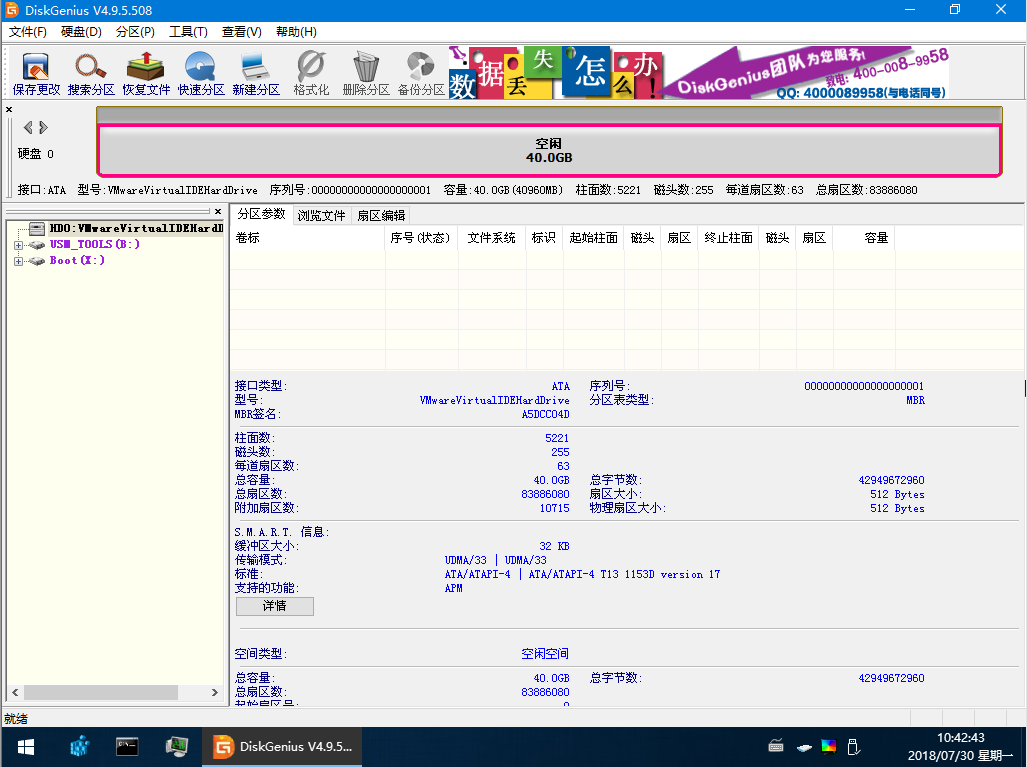
Task: Click the 附加扇区数 value 10715
Action: coord(555,508)
